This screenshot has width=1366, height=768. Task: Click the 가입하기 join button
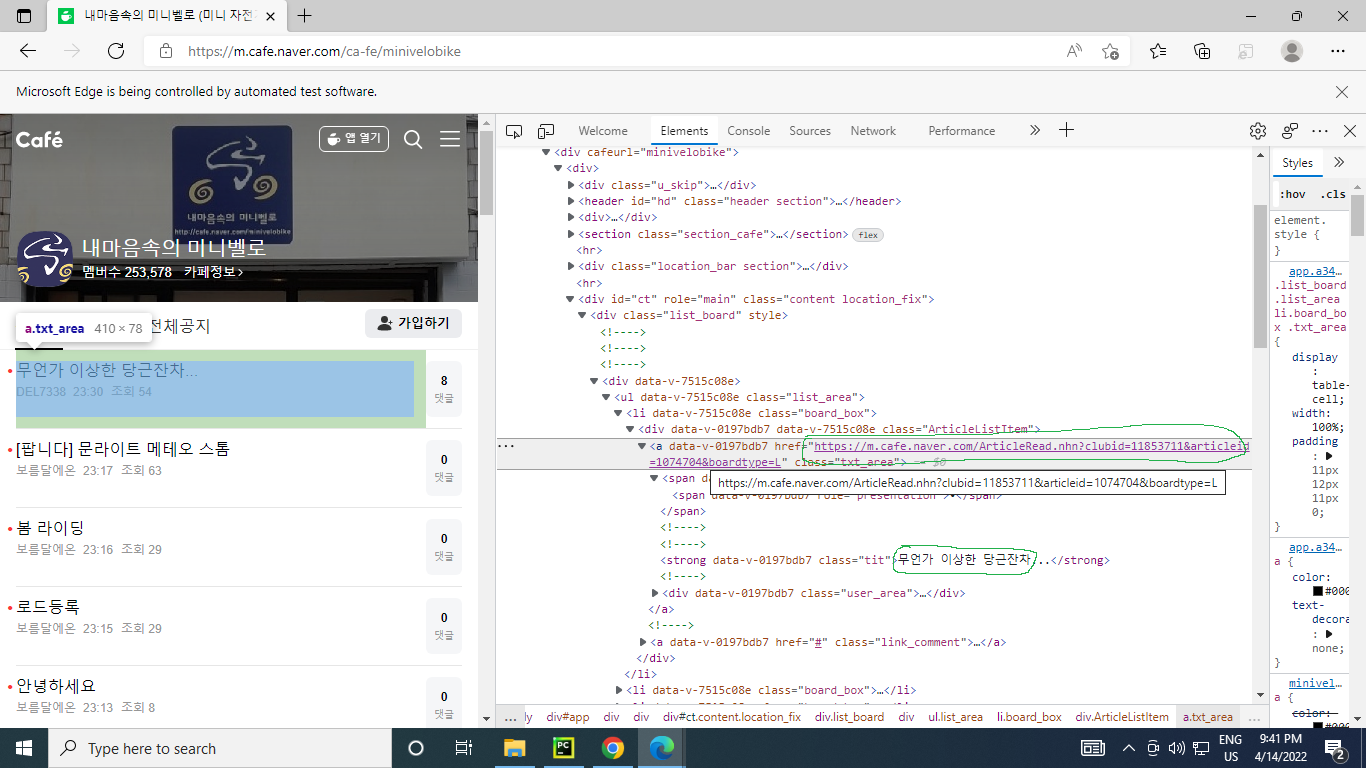[x=413, y=323]
